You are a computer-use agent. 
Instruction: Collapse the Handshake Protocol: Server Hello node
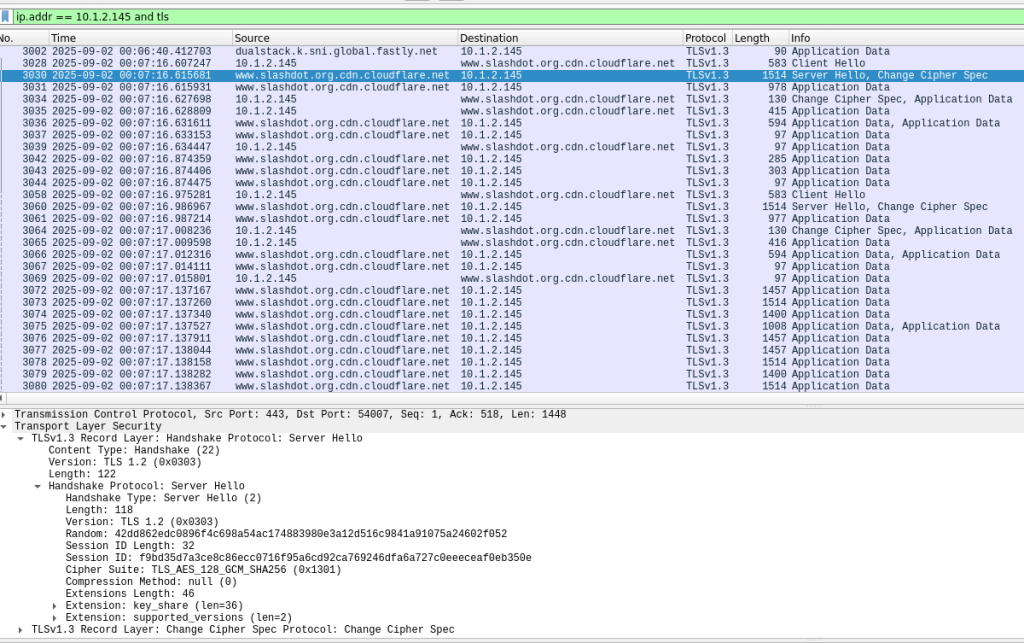pos(37,486)
